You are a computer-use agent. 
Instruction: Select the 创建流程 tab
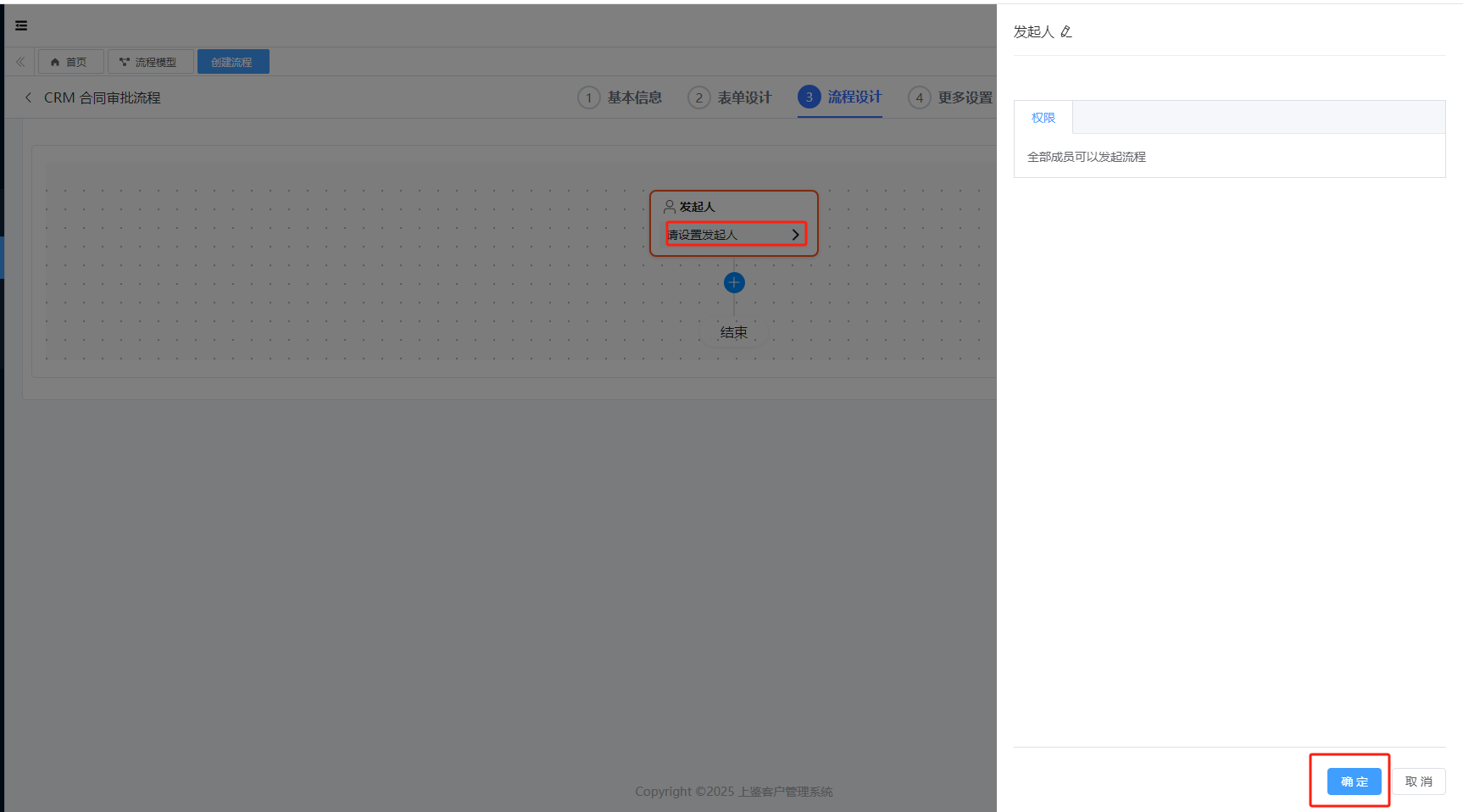[232, 62]
